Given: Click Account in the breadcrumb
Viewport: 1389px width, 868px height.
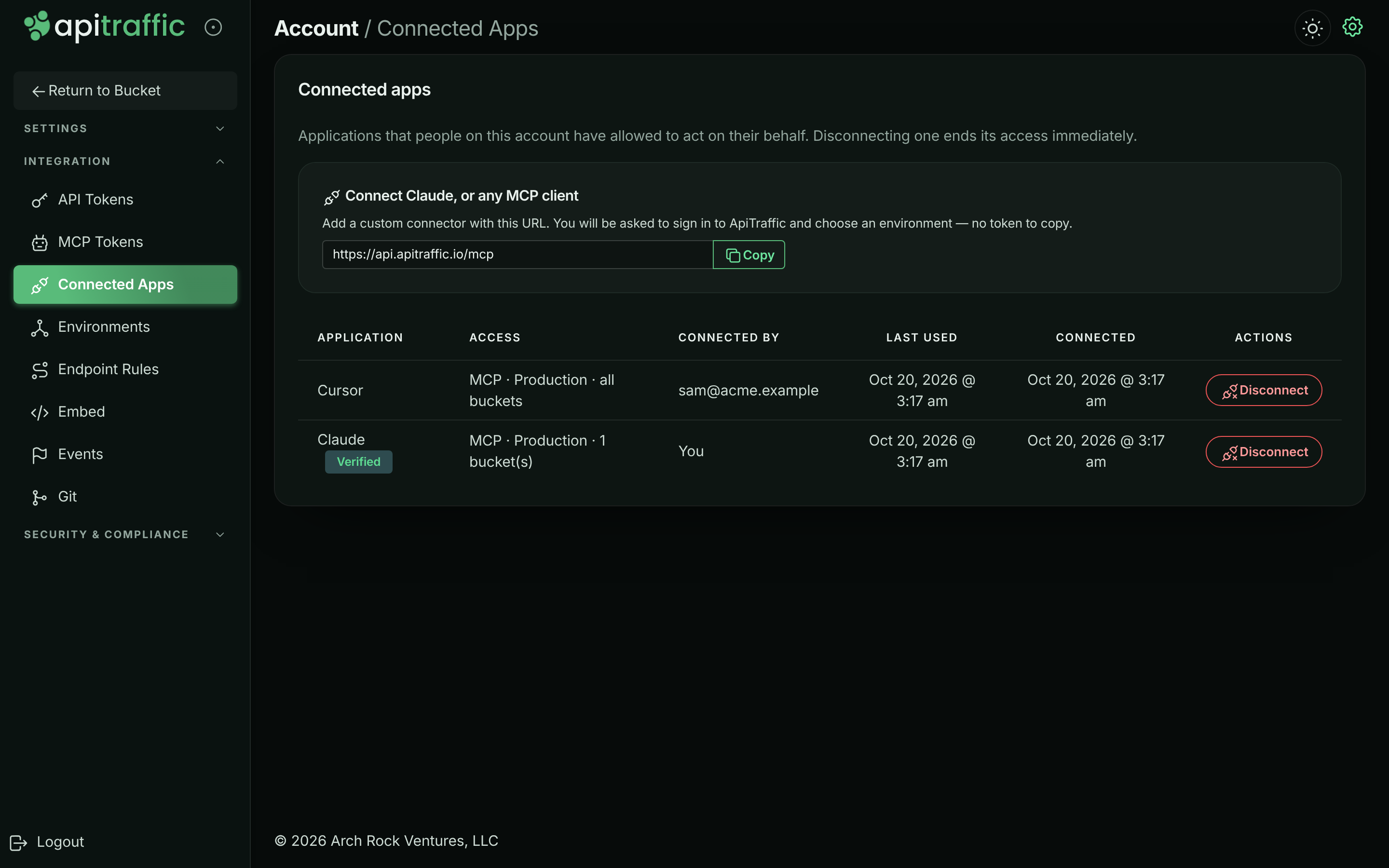Looking at the screenshot, I should coord(316,28).
